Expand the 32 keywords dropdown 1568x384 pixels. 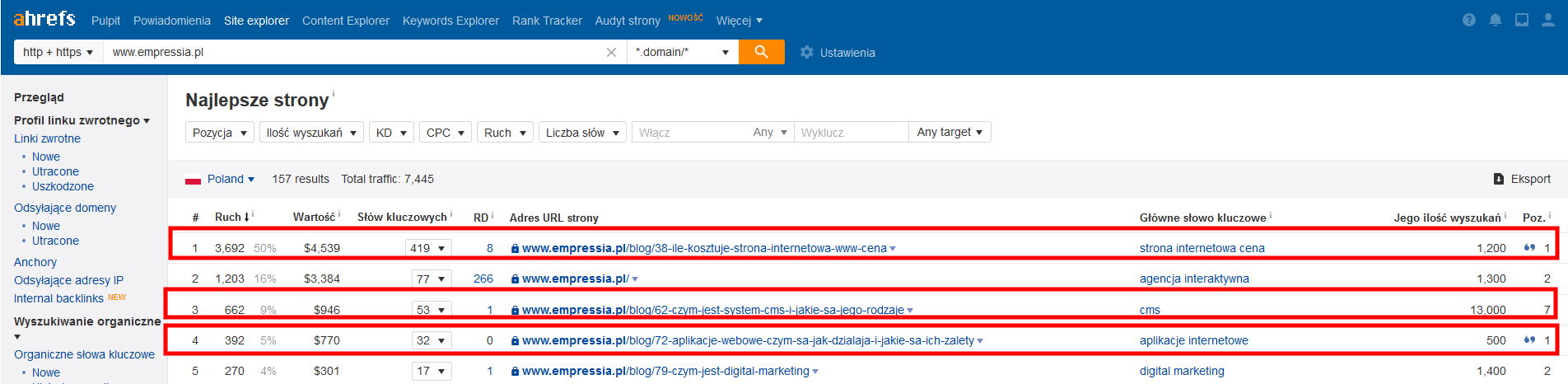point(432,340)
